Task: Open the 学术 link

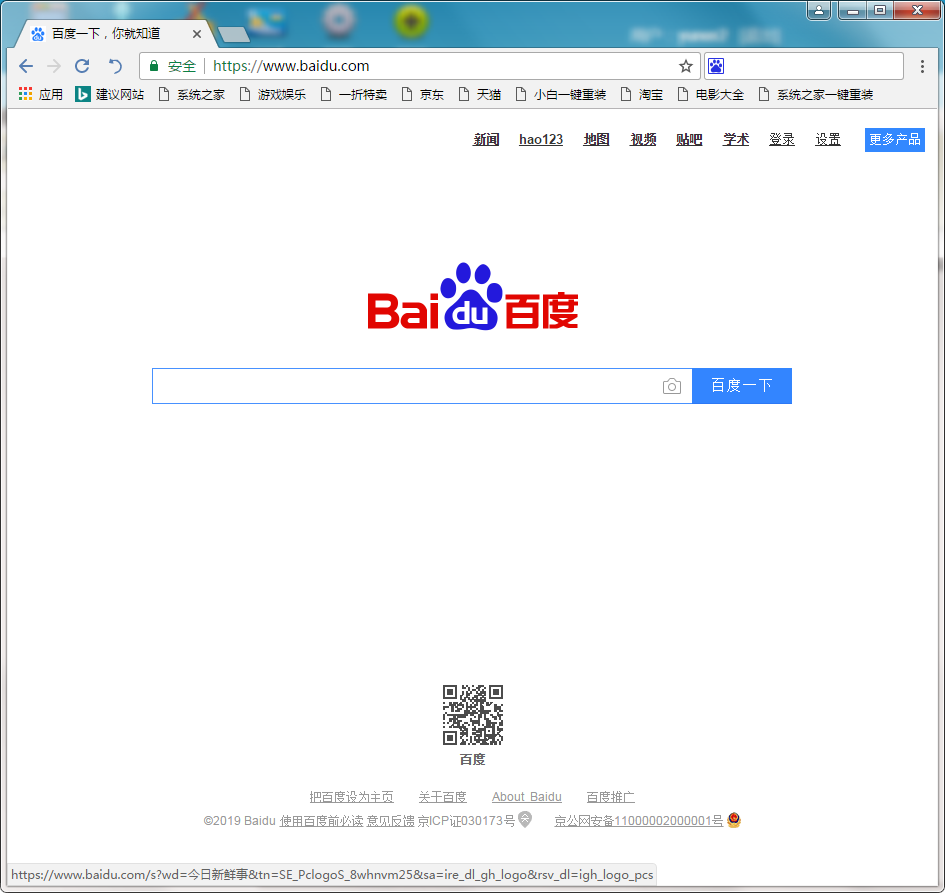Action: tap(736, 139)
